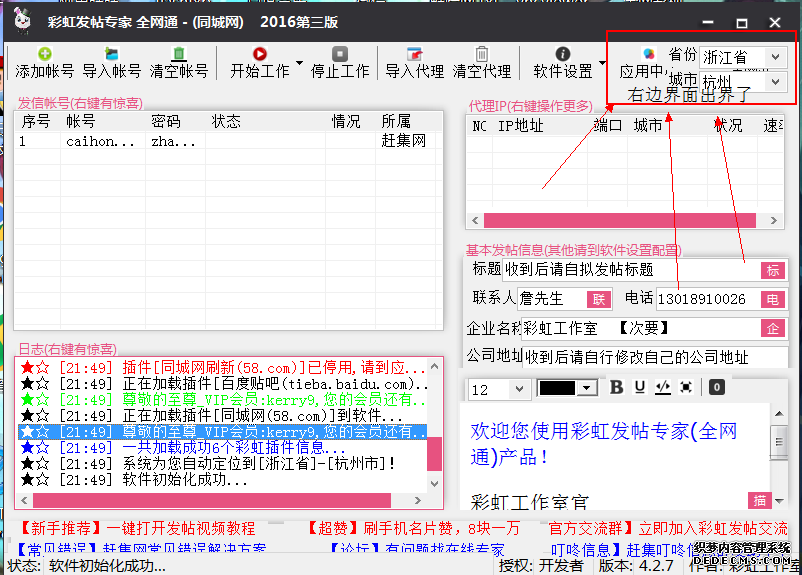Toggle bold formatting in the editor

(616, 387)
